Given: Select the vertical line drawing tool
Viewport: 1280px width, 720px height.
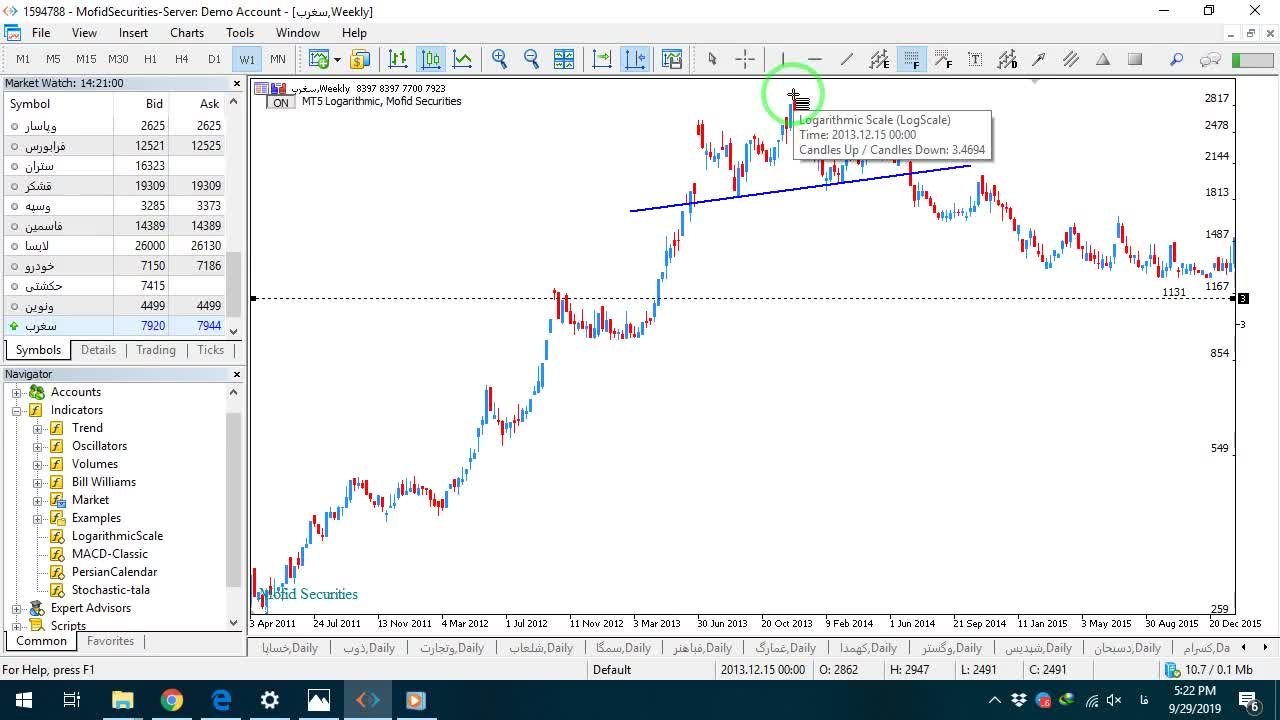Looking at the screenshot, I should (782, 59).
